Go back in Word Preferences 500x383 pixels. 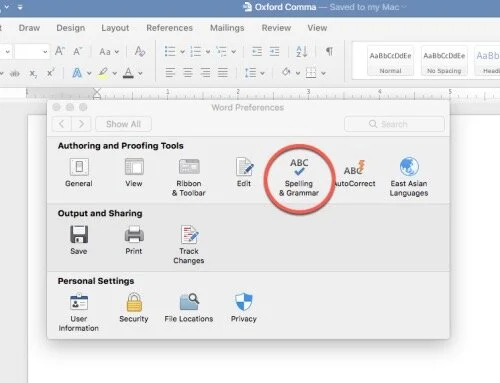62,124
